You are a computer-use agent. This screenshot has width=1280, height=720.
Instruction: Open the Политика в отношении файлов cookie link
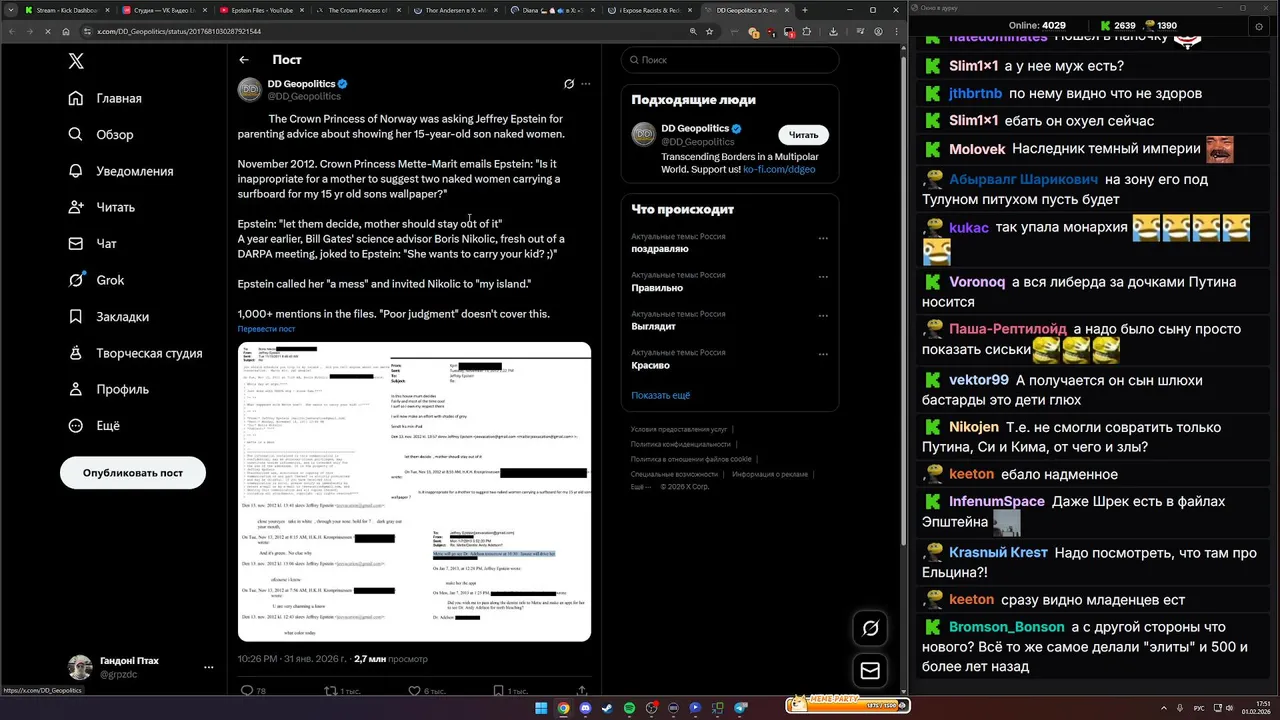tap(691, 459)
